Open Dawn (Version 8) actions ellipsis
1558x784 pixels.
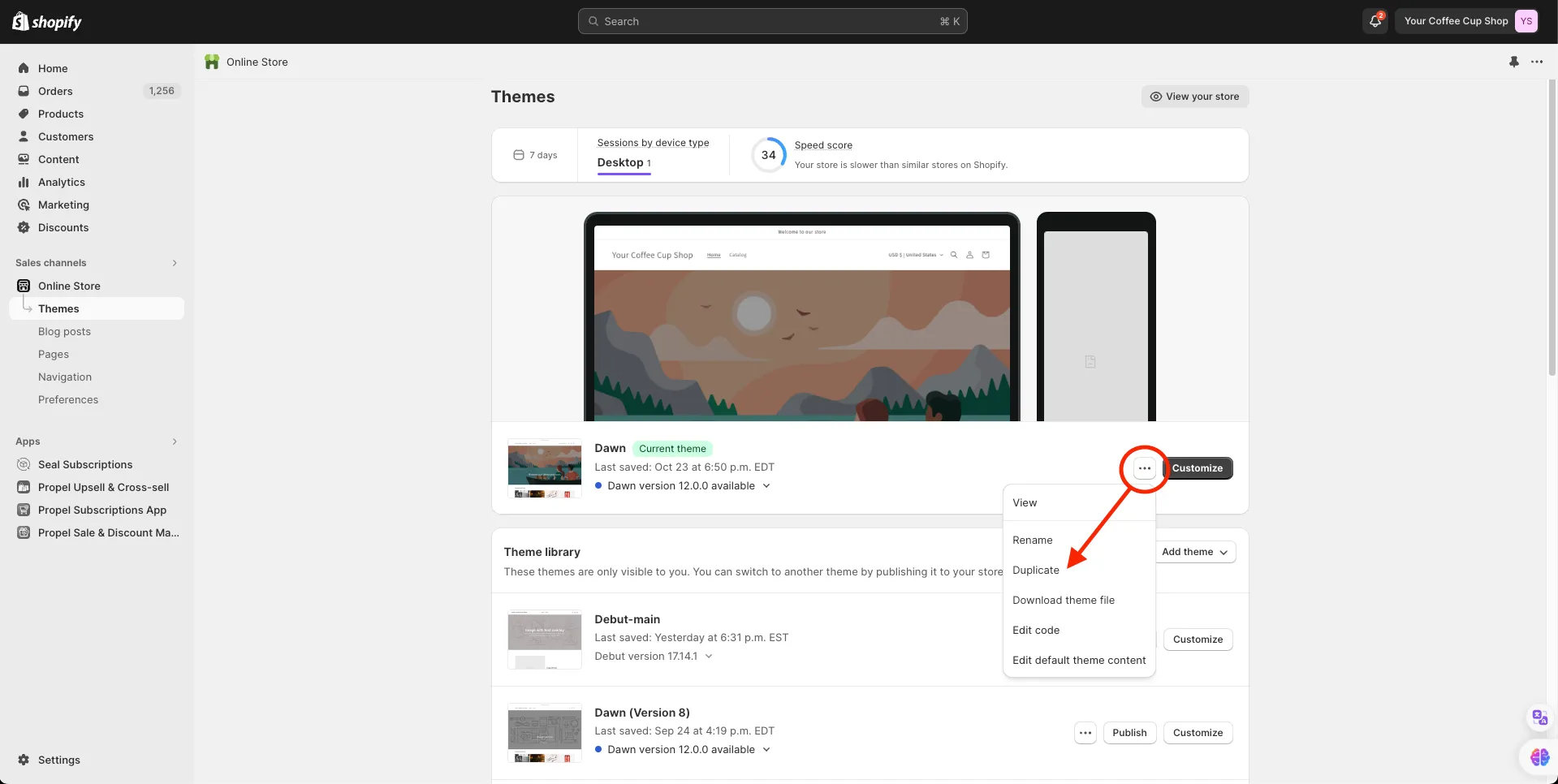[x=1085, y=733]
